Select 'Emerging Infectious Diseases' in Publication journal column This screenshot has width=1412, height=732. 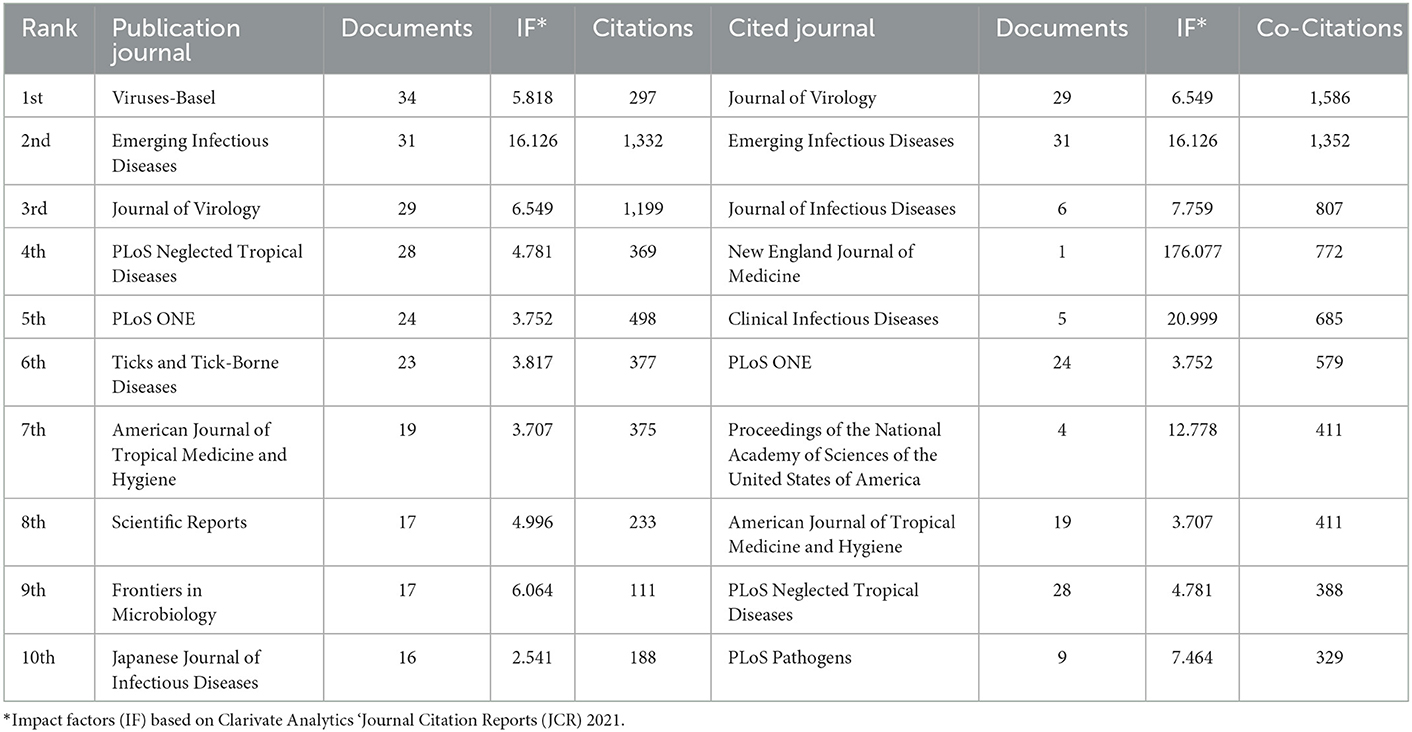pos(190,153)
